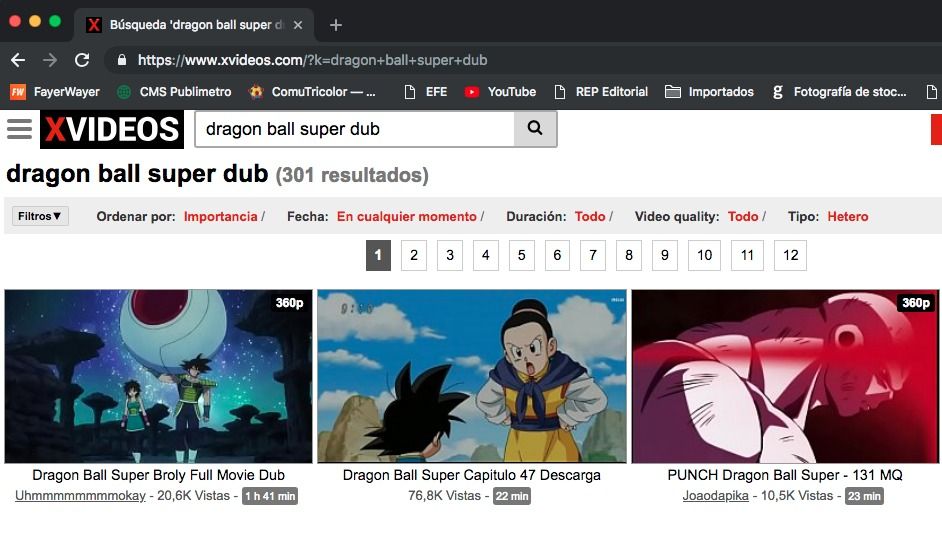Click the browser address bar URL

312,60
